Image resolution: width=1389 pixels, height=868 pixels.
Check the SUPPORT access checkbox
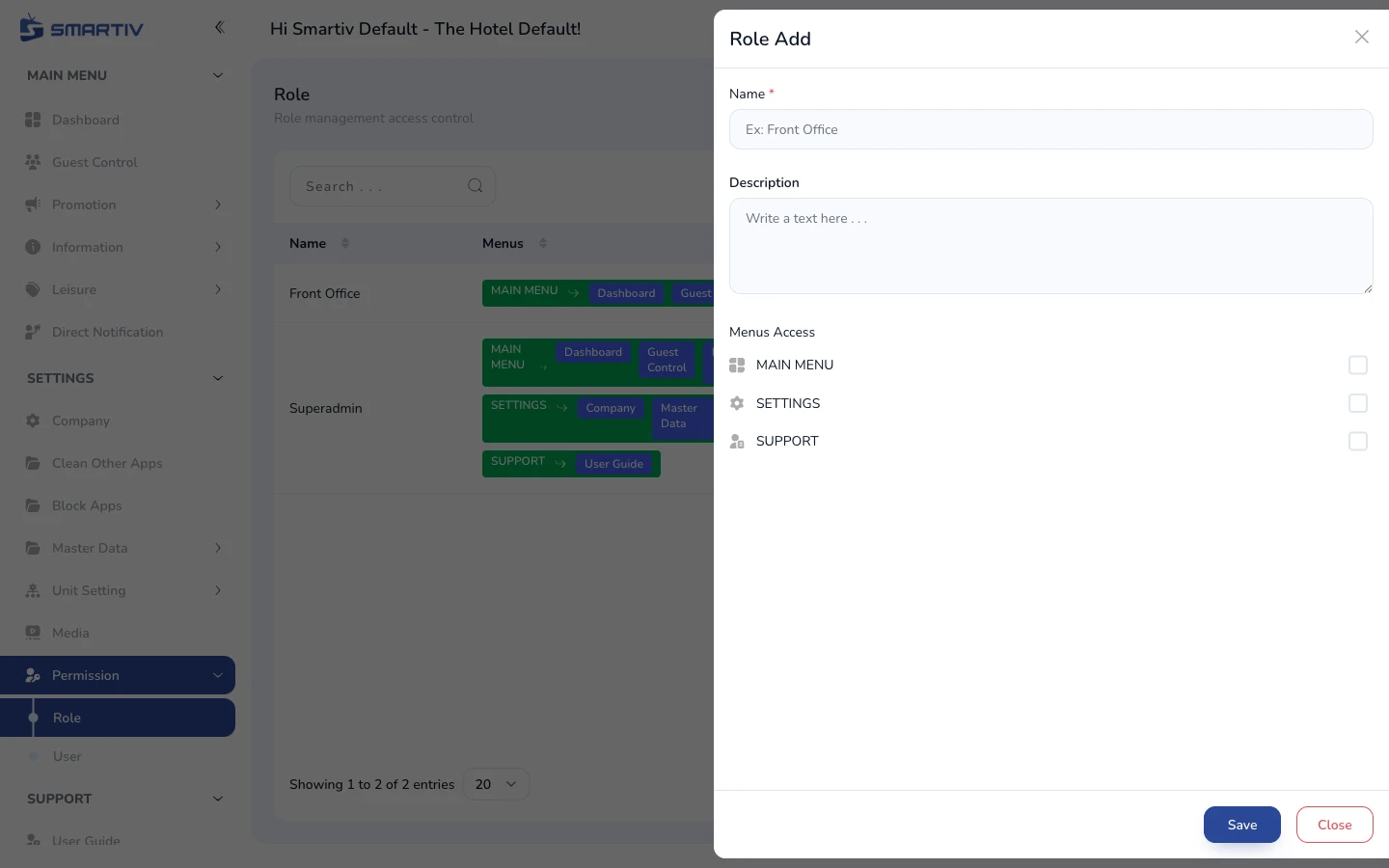click(x=1358, y=441)
